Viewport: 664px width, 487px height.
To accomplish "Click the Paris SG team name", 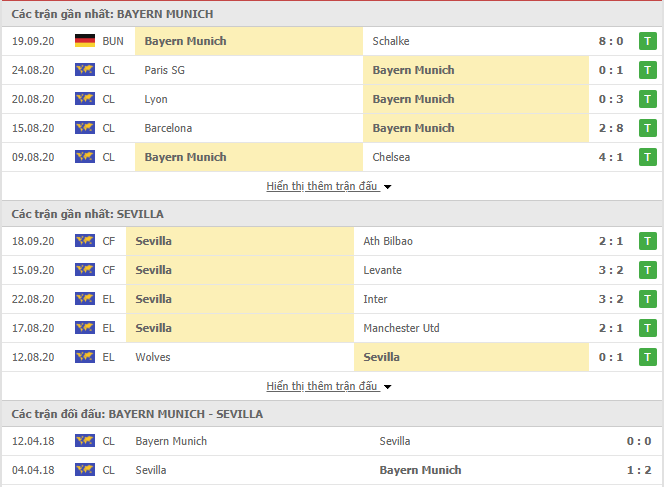I will [164, 70].
